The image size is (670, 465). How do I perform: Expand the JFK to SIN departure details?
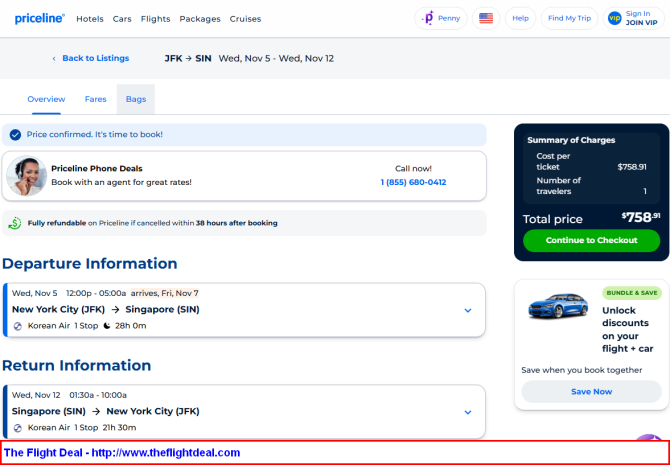coord(468,310)
